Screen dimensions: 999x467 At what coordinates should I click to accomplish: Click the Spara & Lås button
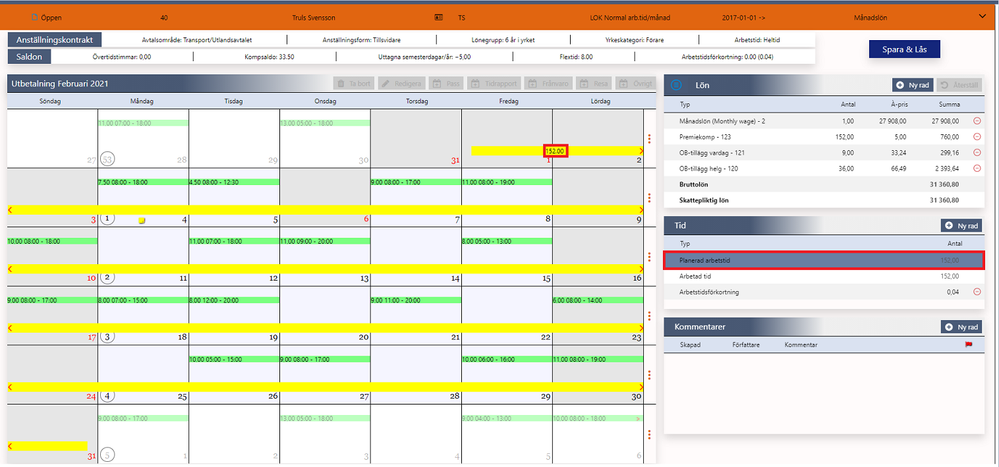point(904,49)
